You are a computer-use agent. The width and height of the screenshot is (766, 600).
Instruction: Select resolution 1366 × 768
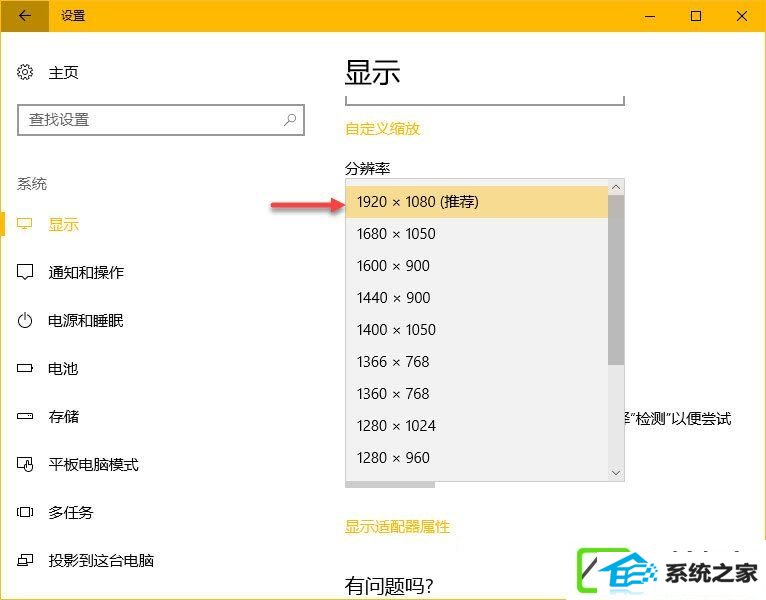pos(477,362)
